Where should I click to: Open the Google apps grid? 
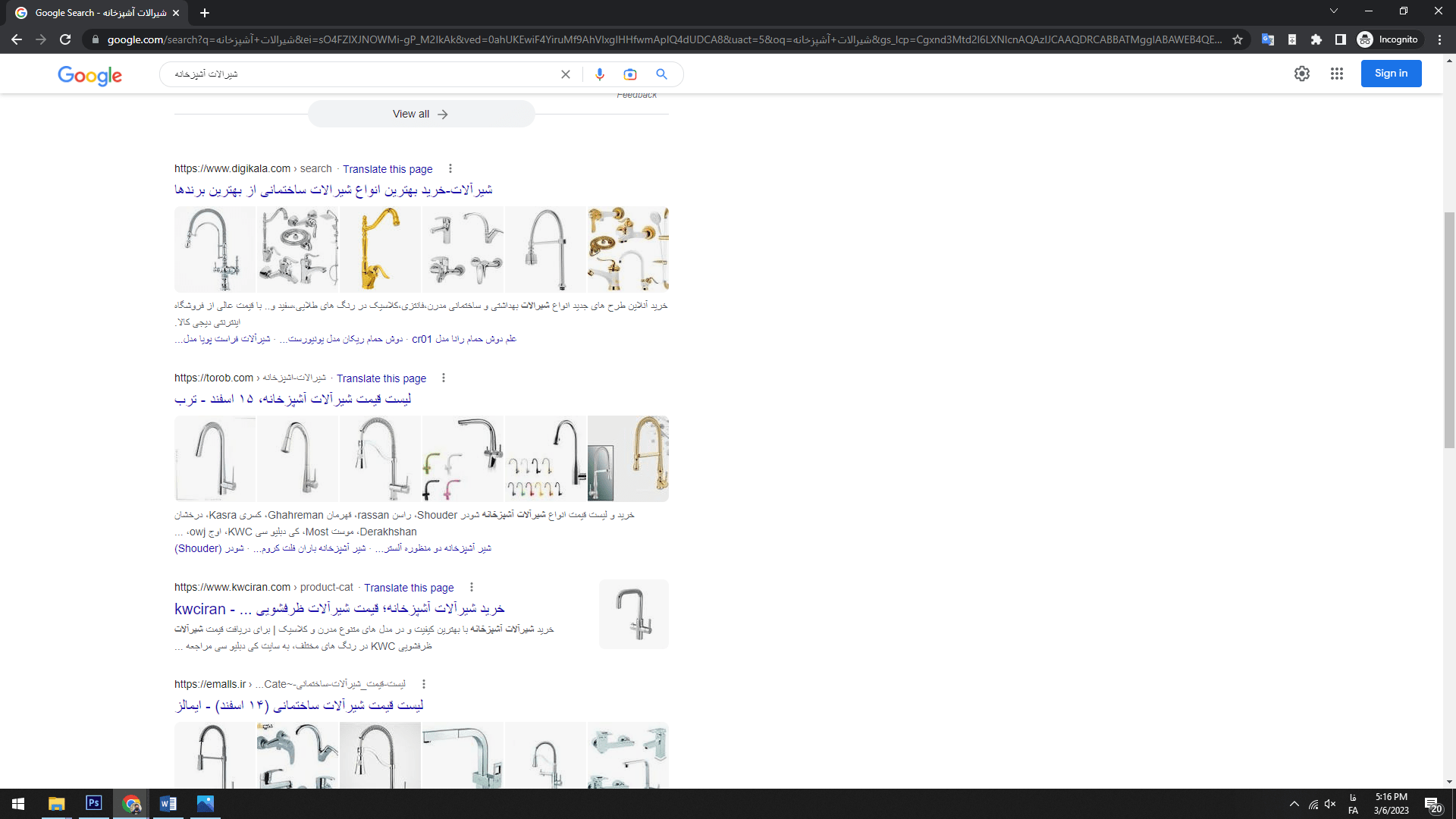coord(1337,74)
